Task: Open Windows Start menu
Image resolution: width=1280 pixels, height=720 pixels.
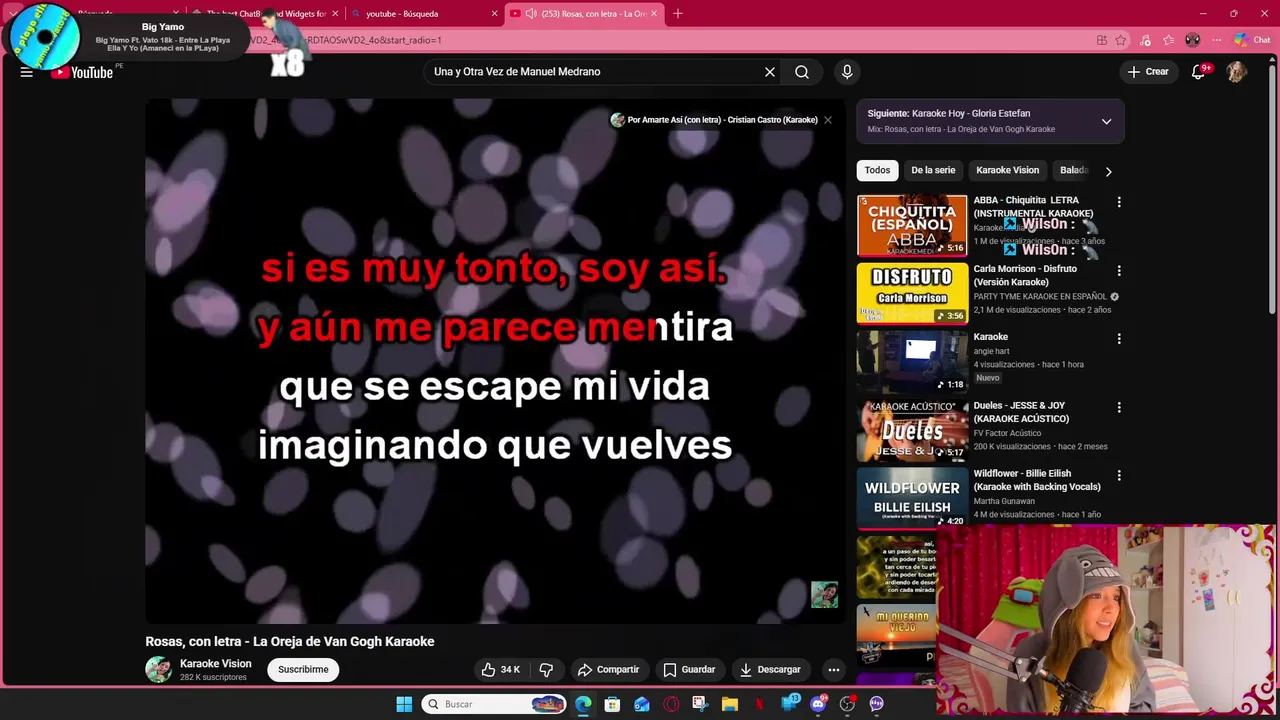Action: pyautogui.click(x=404, y=704)
